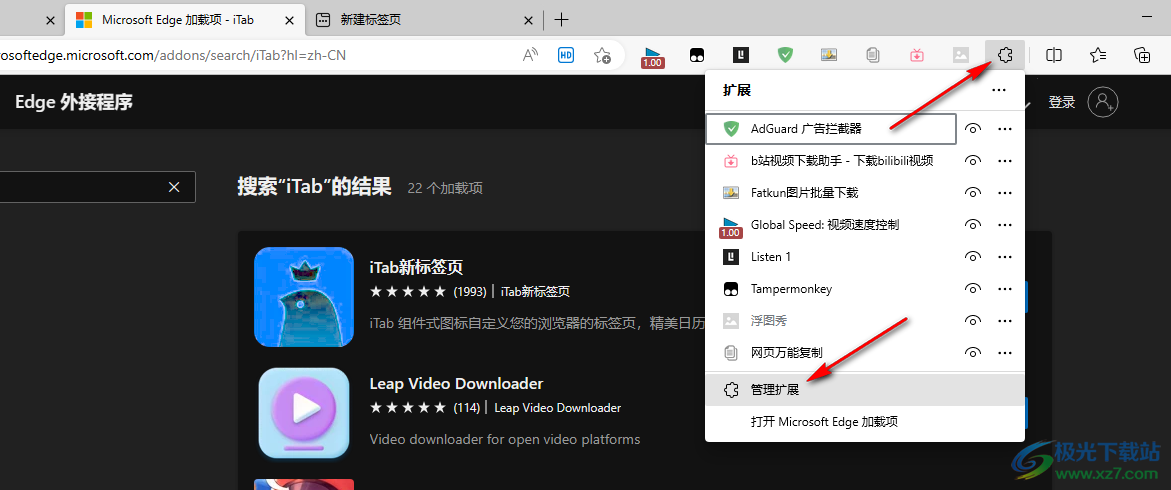Open more actions for Tampermonkey

1005,289
